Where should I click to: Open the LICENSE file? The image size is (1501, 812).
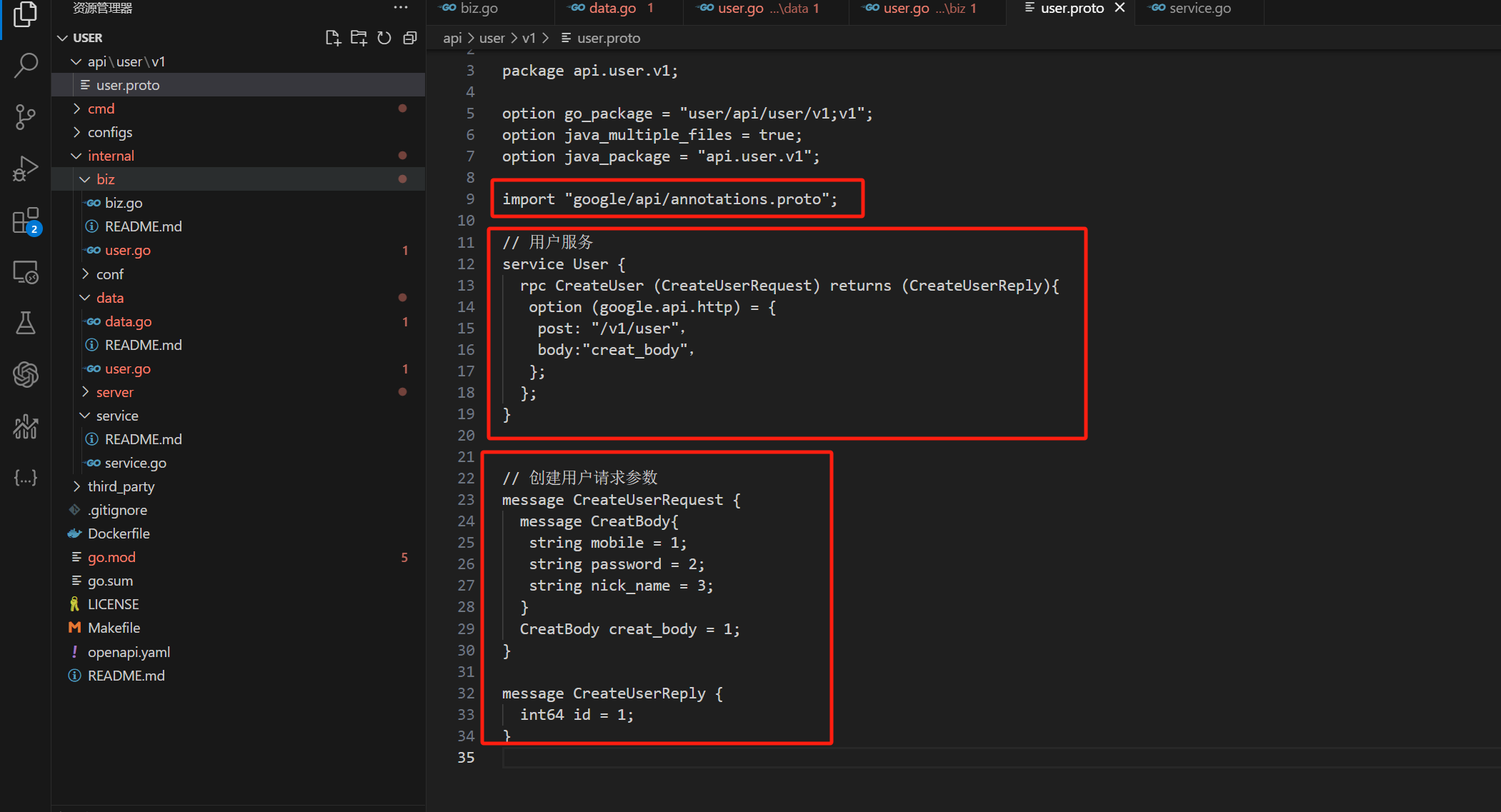[x=239, y=604]
